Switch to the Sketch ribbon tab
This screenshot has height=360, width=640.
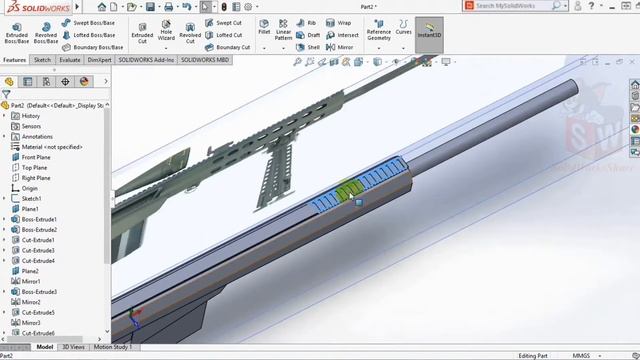(42, 60)
